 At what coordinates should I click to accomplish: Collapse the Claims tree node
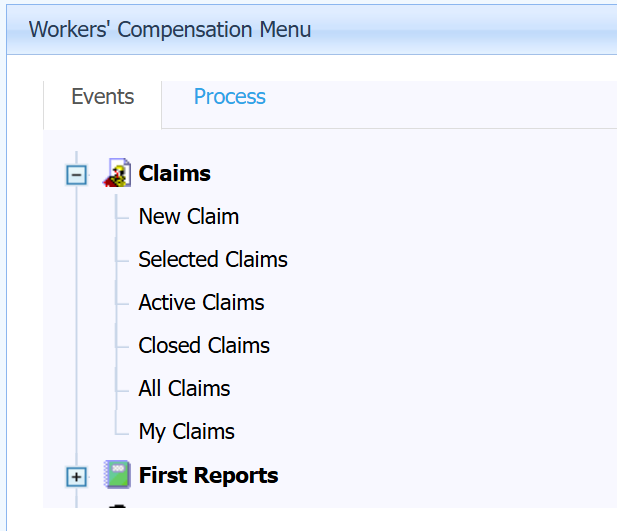coord(76,174)
